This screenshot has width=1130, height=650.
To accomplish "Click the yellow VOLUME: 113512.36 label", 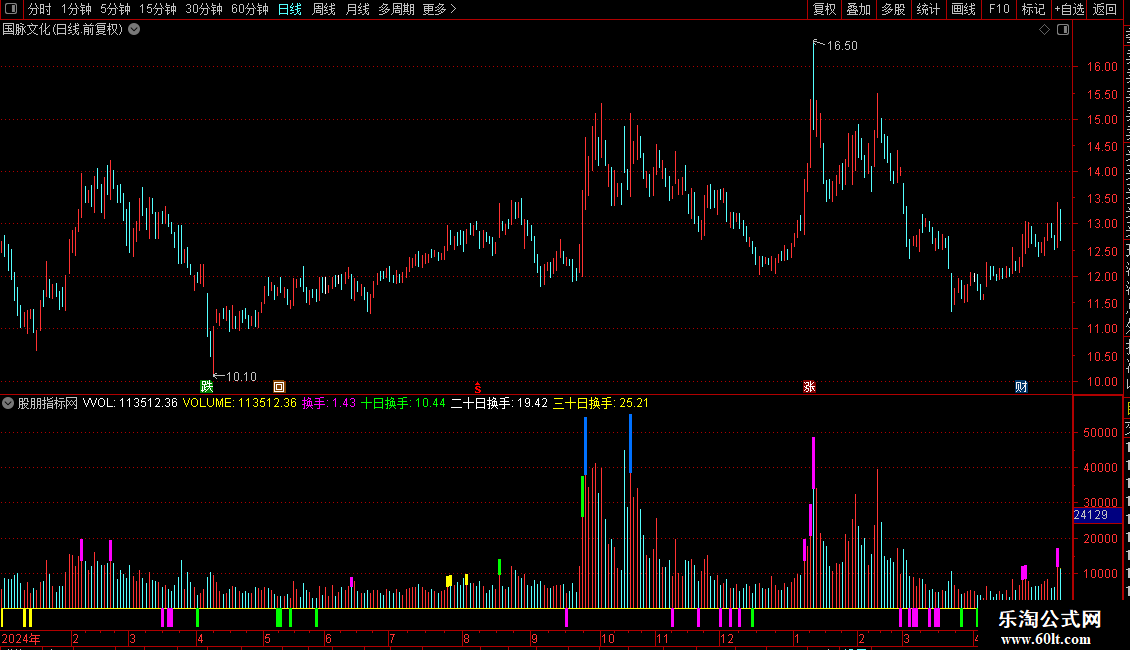I will (239, 404).
